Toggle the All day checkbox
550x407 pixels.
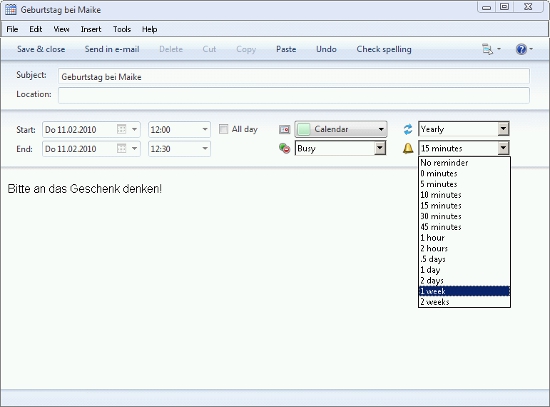(x=223, y=129)
